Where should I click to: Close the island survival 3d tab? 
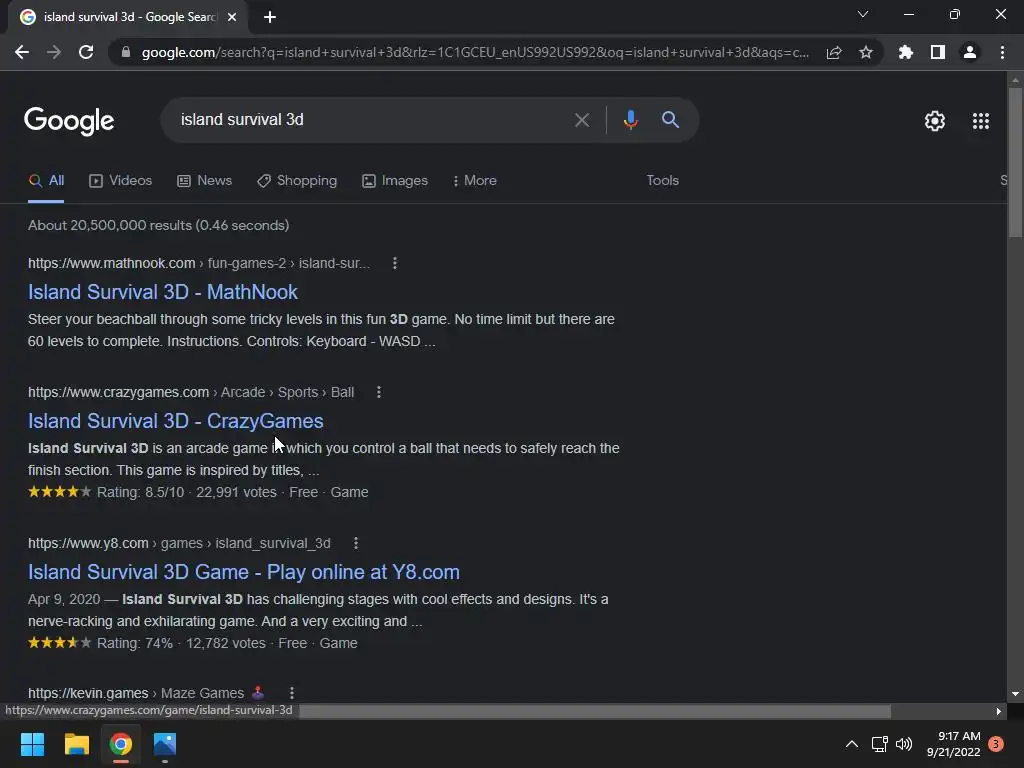pyautogui.click(x=232, y=17)
